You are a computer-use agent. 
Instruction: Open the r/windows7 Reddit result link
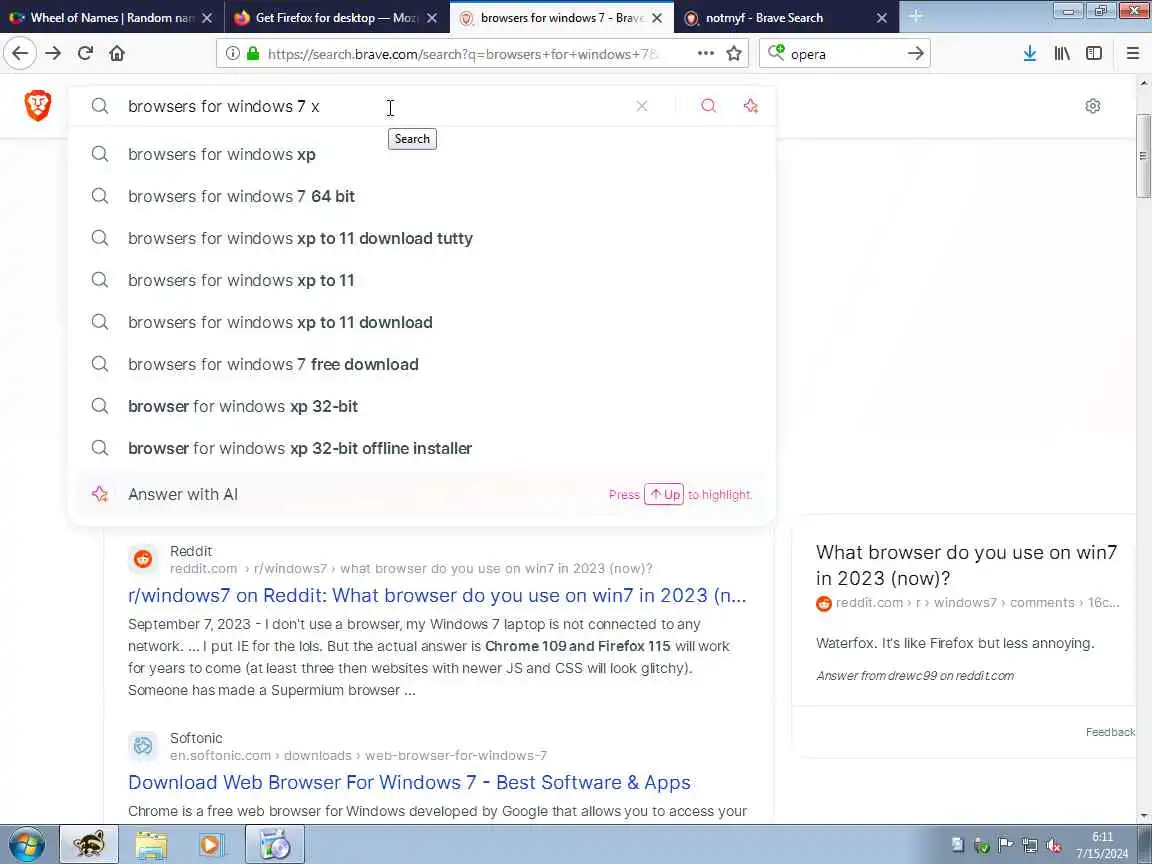click(x=437, y=595)
